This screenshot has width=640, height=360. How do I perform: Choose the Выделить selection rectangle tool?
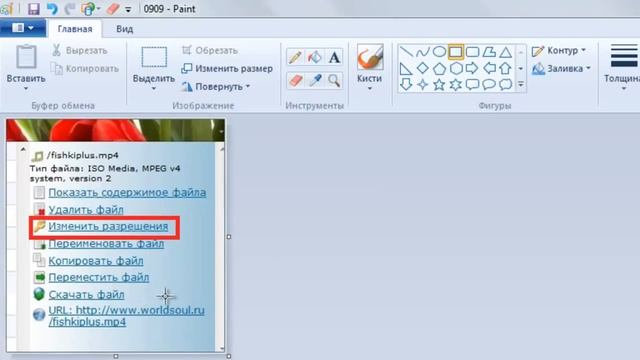coord(154,57)
